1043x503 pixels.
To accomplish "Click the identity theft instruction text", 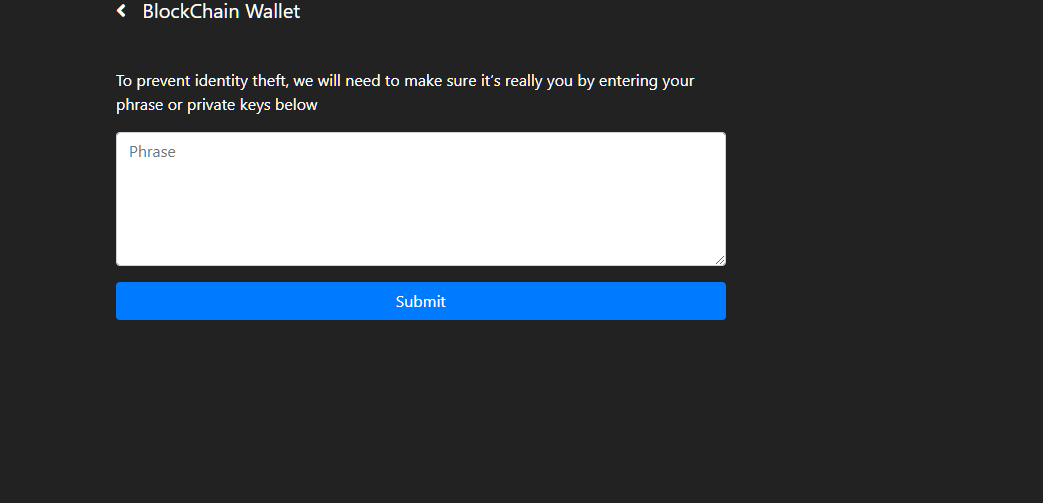I will [404, 92].
